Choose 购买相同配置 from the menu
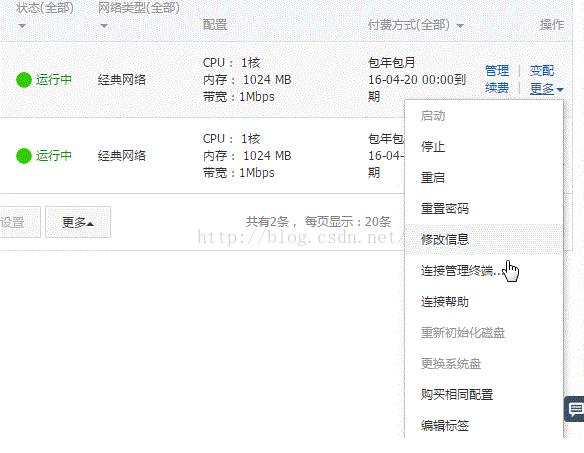This screenshot has width=584, height=453. pyautogui.click(x=484, y=394)
